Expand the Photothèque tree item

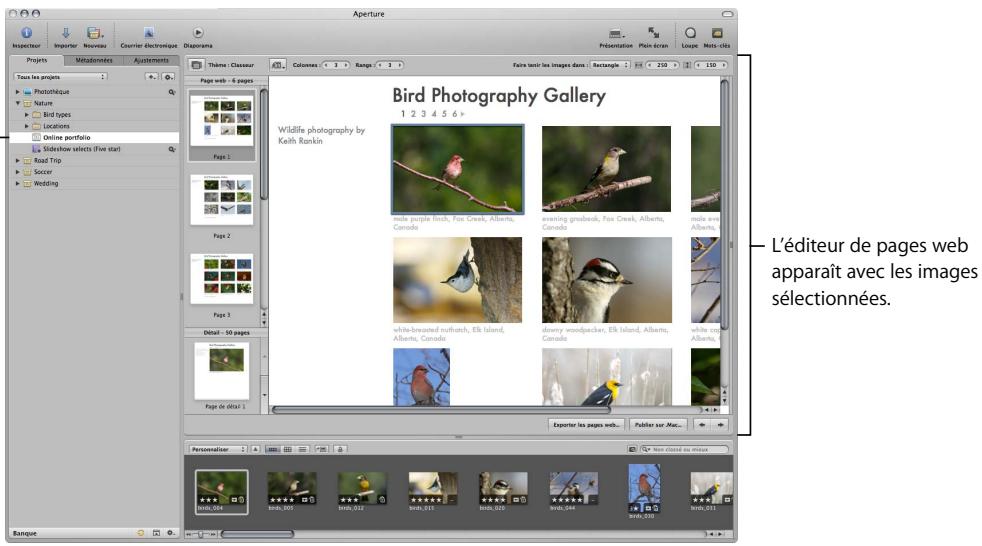18,92
